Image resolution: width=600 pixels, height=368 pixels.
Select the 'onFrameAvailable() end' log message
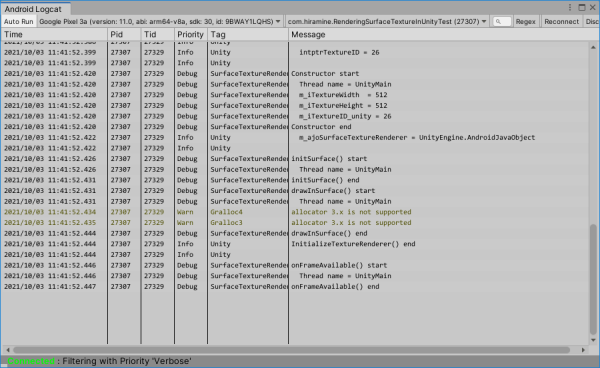point(335,287)
